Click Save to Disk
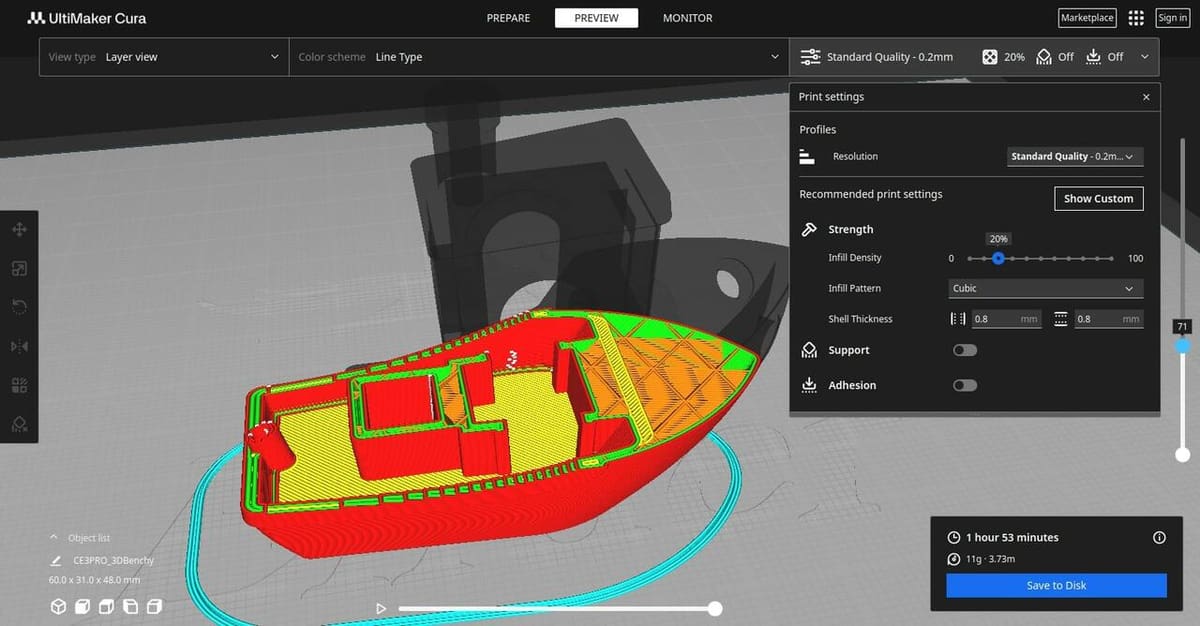Viewport: 1200px width, 626px height. pos(1056,585)
